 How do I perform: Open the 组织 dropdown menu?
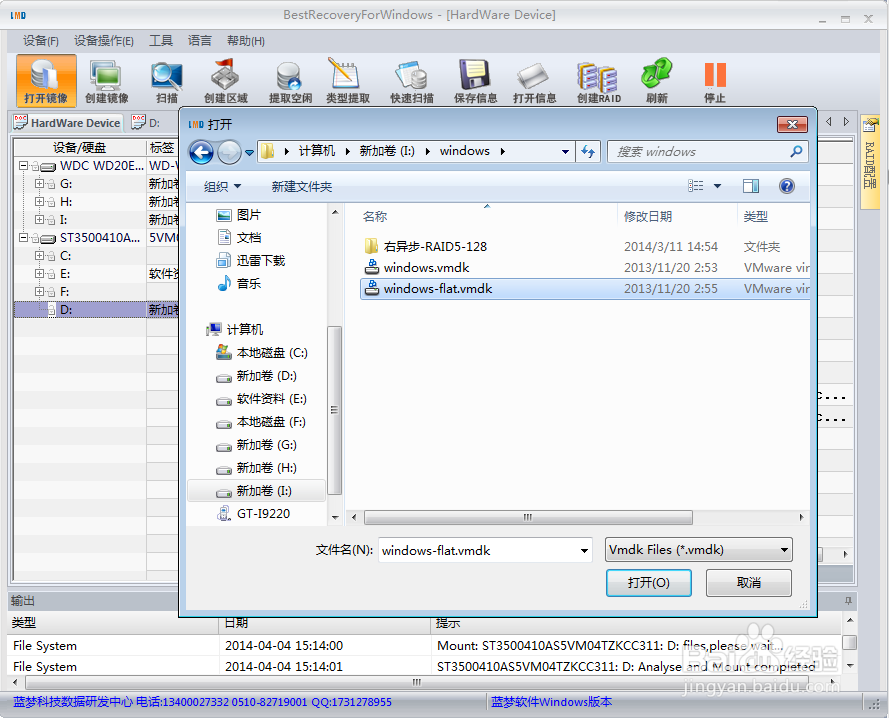click(x=222, y=187)
